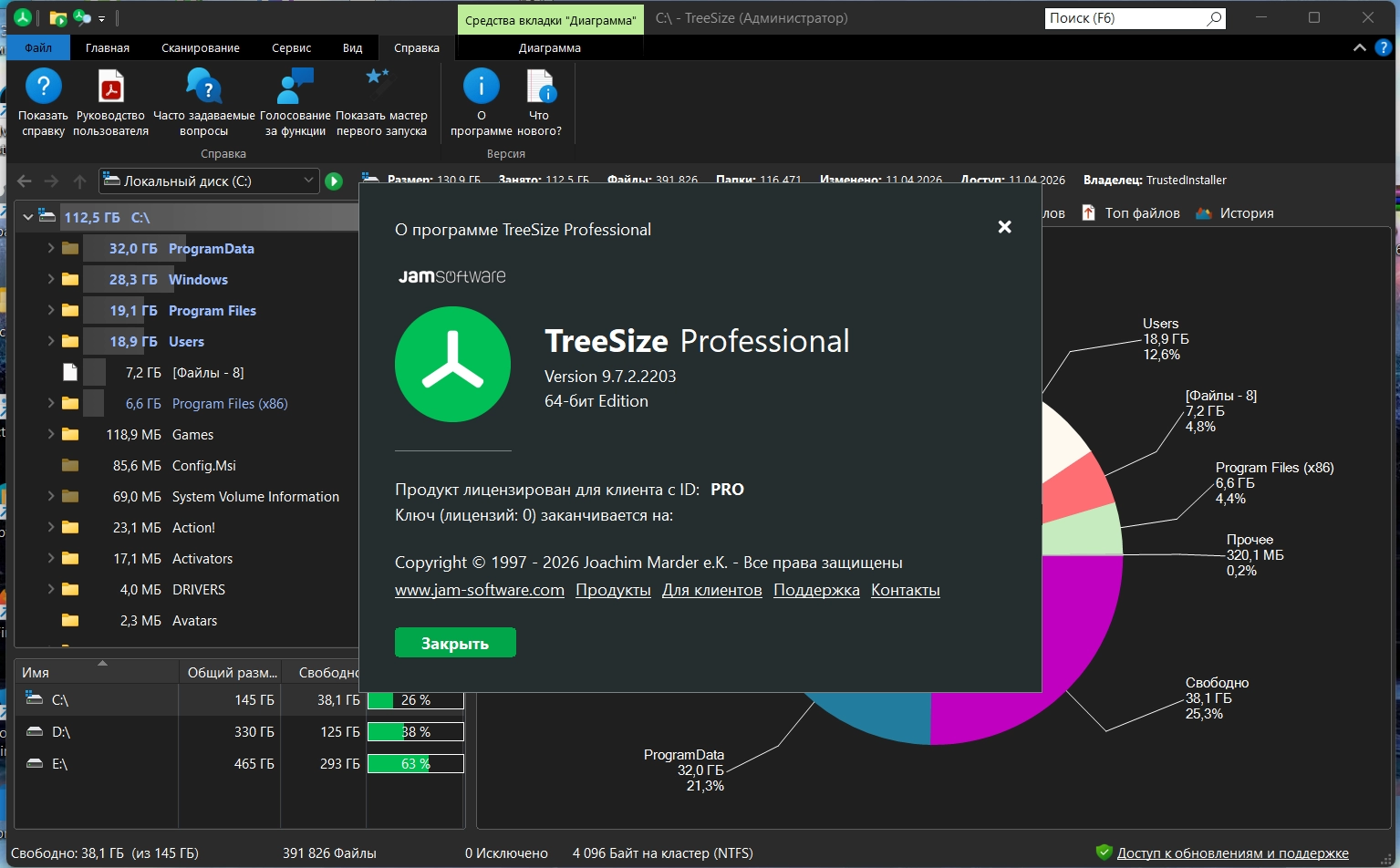Expand the Windows folder node
Image resolution: width=1400 pixels, height=868 pixels.
click(51, 279)
